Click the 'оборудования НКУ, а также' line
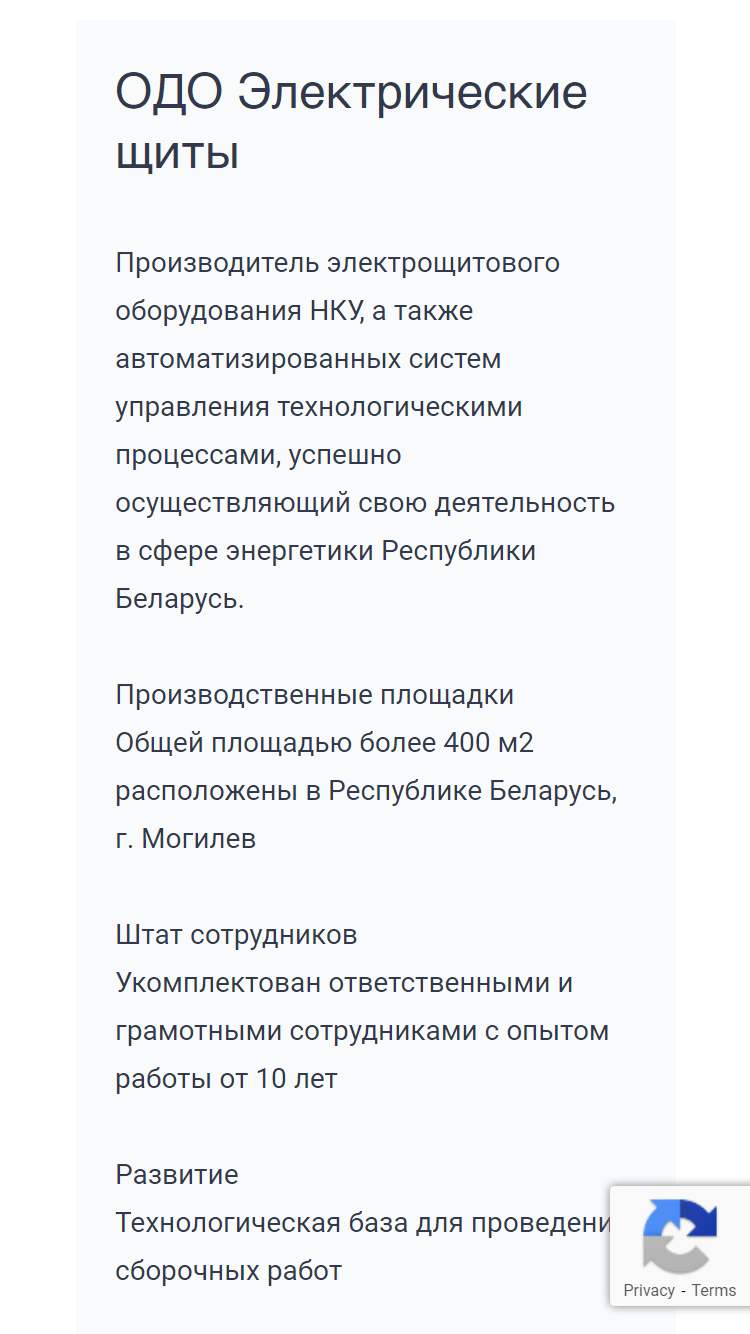 tap(294, 311)
